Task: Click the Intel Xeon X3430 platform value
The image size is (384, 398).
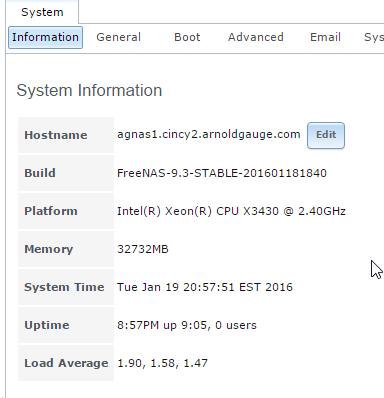Action: click(x=231, y=211)
